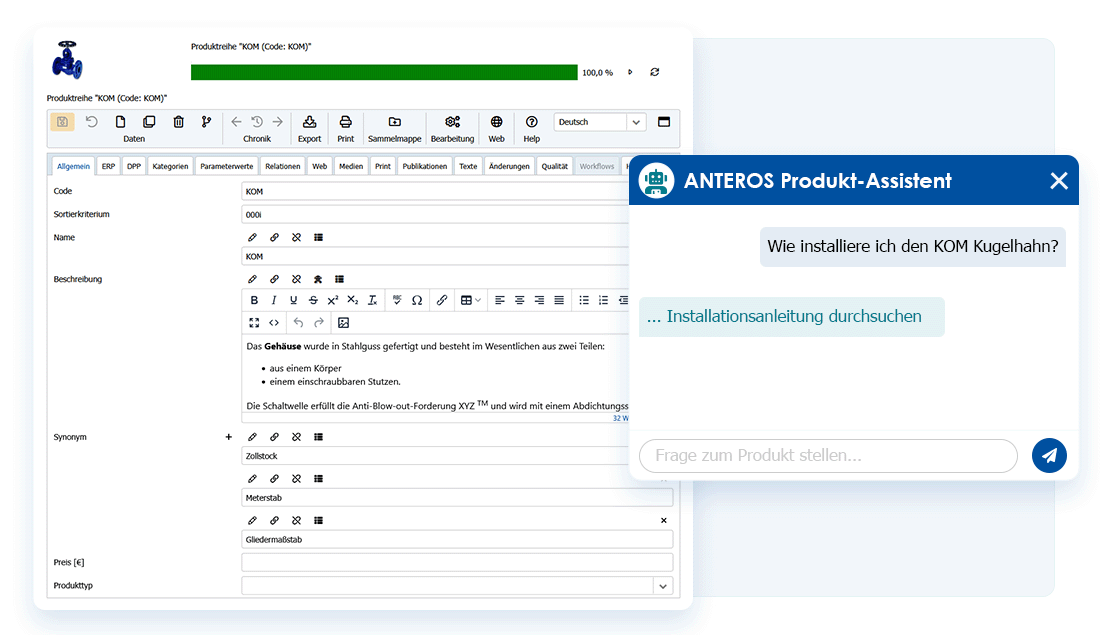Toggle subscript formatting in editor
Screen dimensions: 1100x635
coord(352,300)
